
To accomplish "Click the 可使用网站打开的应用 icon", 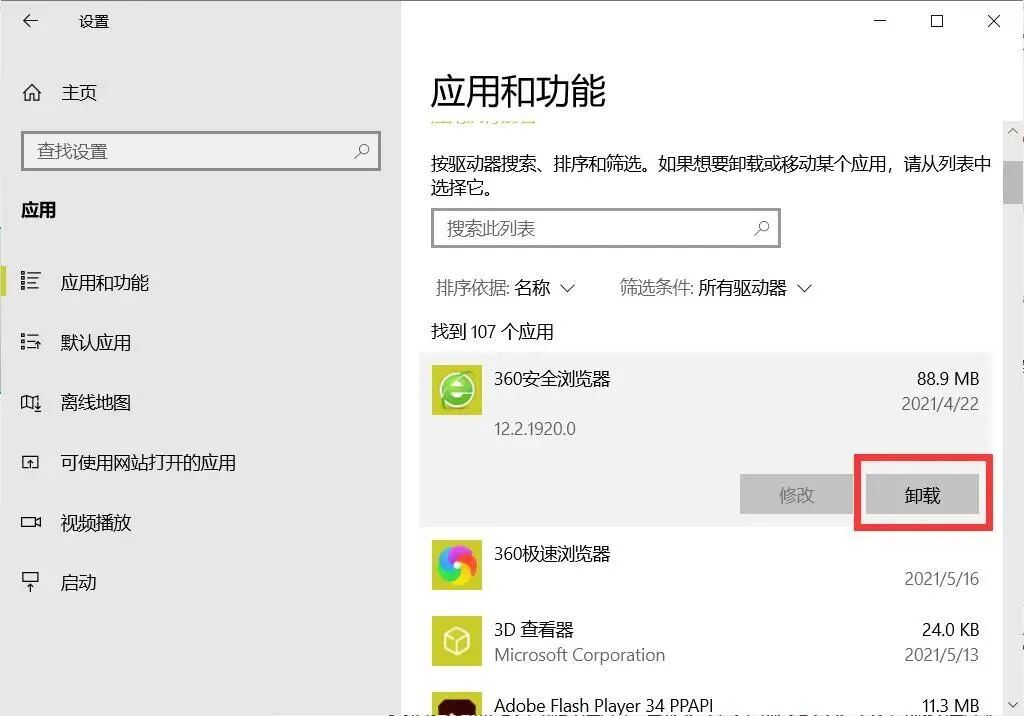I will (x=30, y=463).
